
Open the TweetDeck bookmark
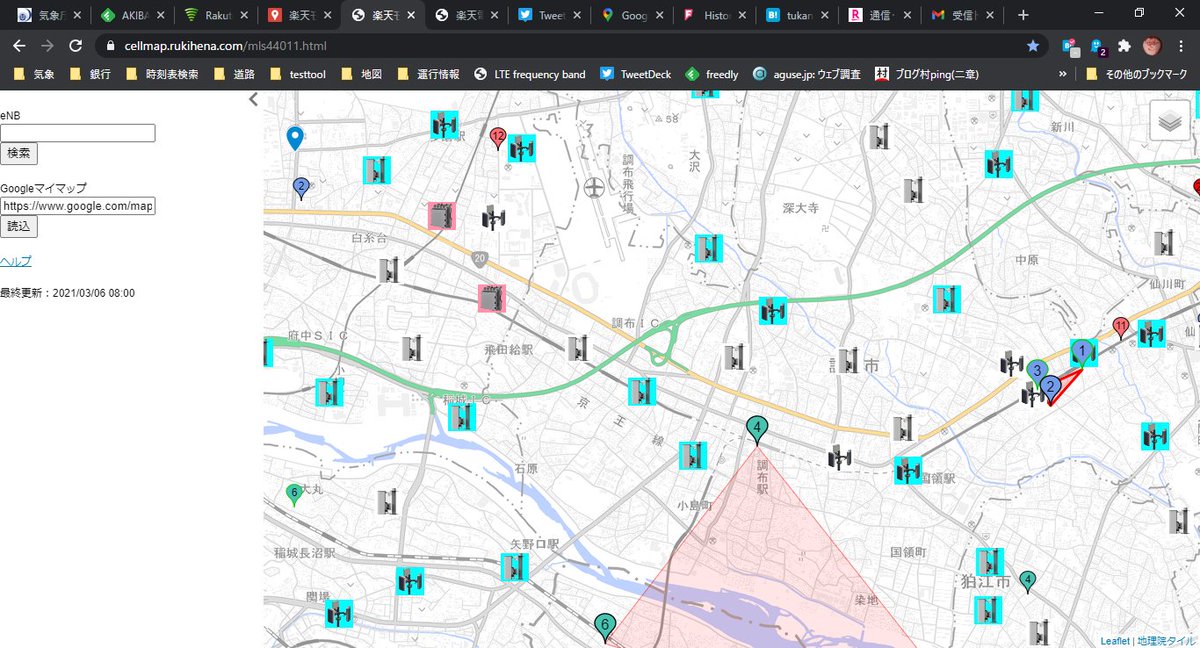pos(637,74)
